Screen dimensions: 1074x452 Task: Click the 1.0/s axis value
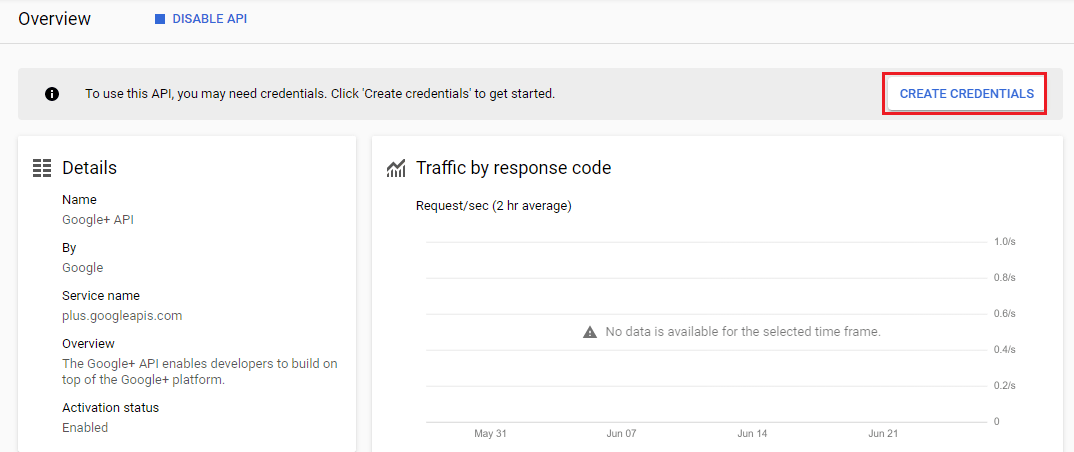click(1004, 242)
